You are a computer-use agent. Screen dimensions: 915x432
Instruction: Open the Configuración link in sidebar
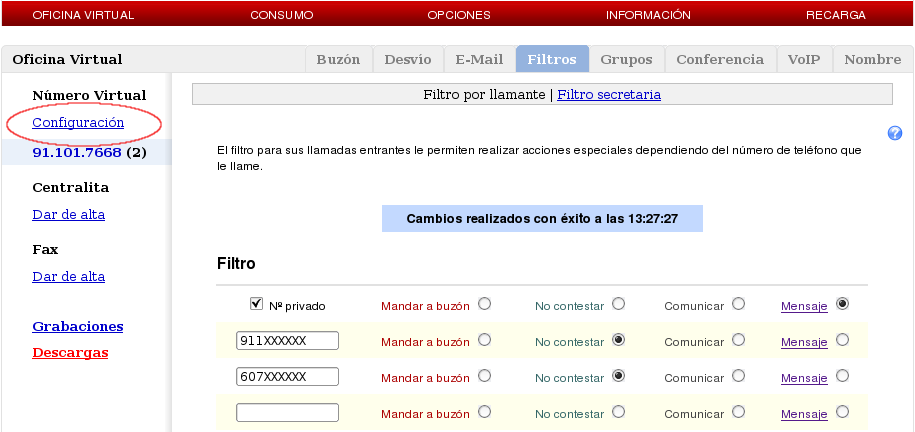click(x=78, y=122)
